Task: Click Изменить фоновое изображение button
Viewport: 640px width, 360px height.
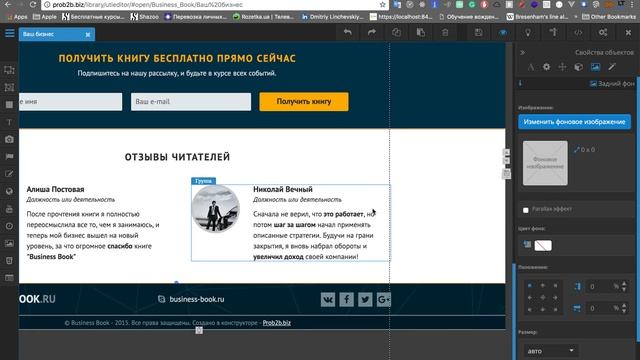Action: (x=574, y=122)
